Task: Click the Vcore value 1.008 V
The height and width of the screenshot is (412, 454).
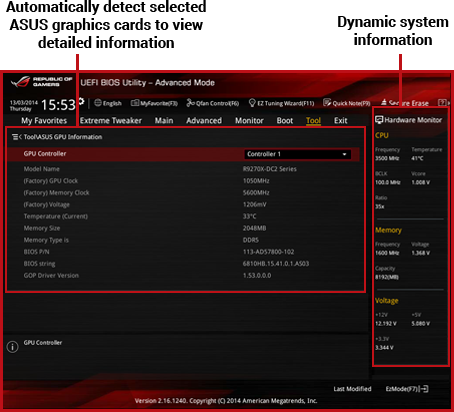Action: 421,182
